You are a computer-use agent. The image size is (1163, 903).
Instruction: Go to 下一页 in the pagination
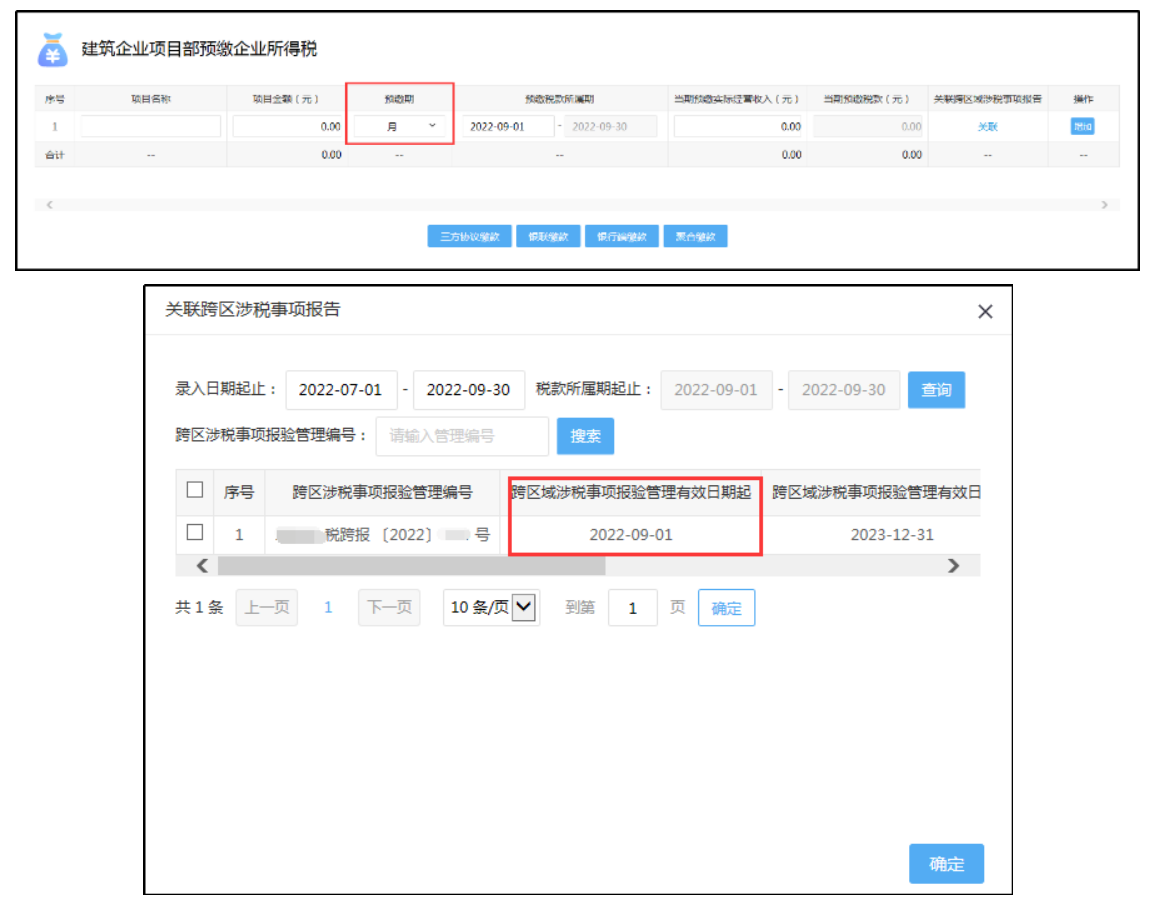(389, 607)
